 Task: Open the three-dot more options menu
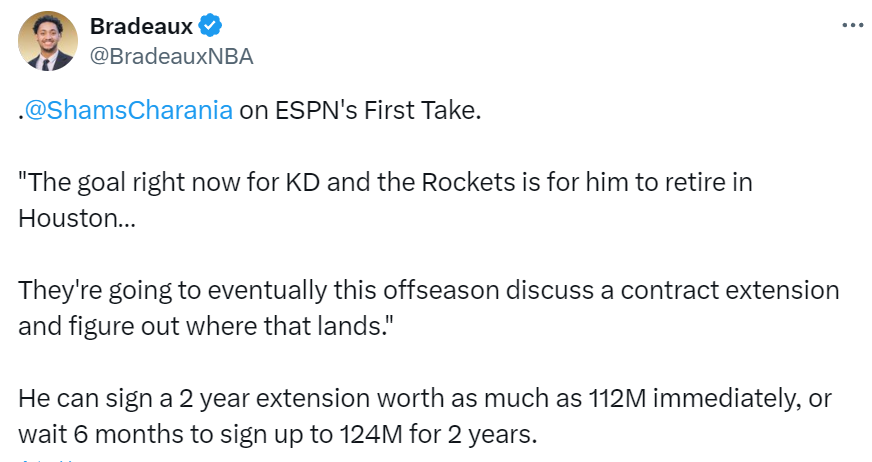click(x=853, y=25)
